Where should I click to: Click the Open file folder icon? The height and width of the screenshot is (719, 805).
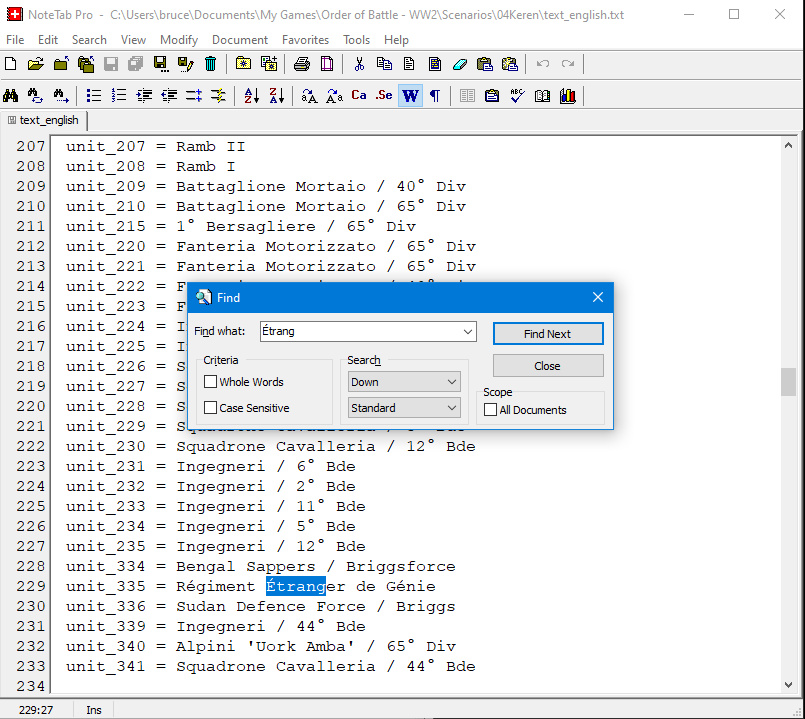[x=36, y=64]
